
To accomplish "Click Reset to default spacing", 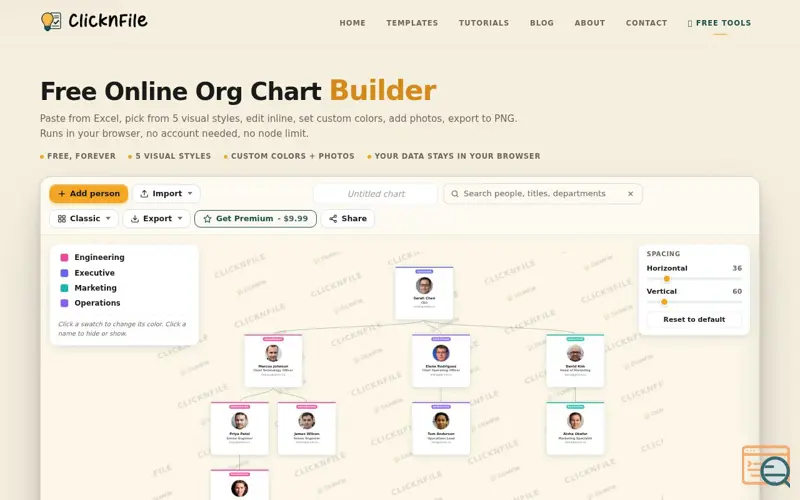I will pyautogui.click(x=694, y=319).
